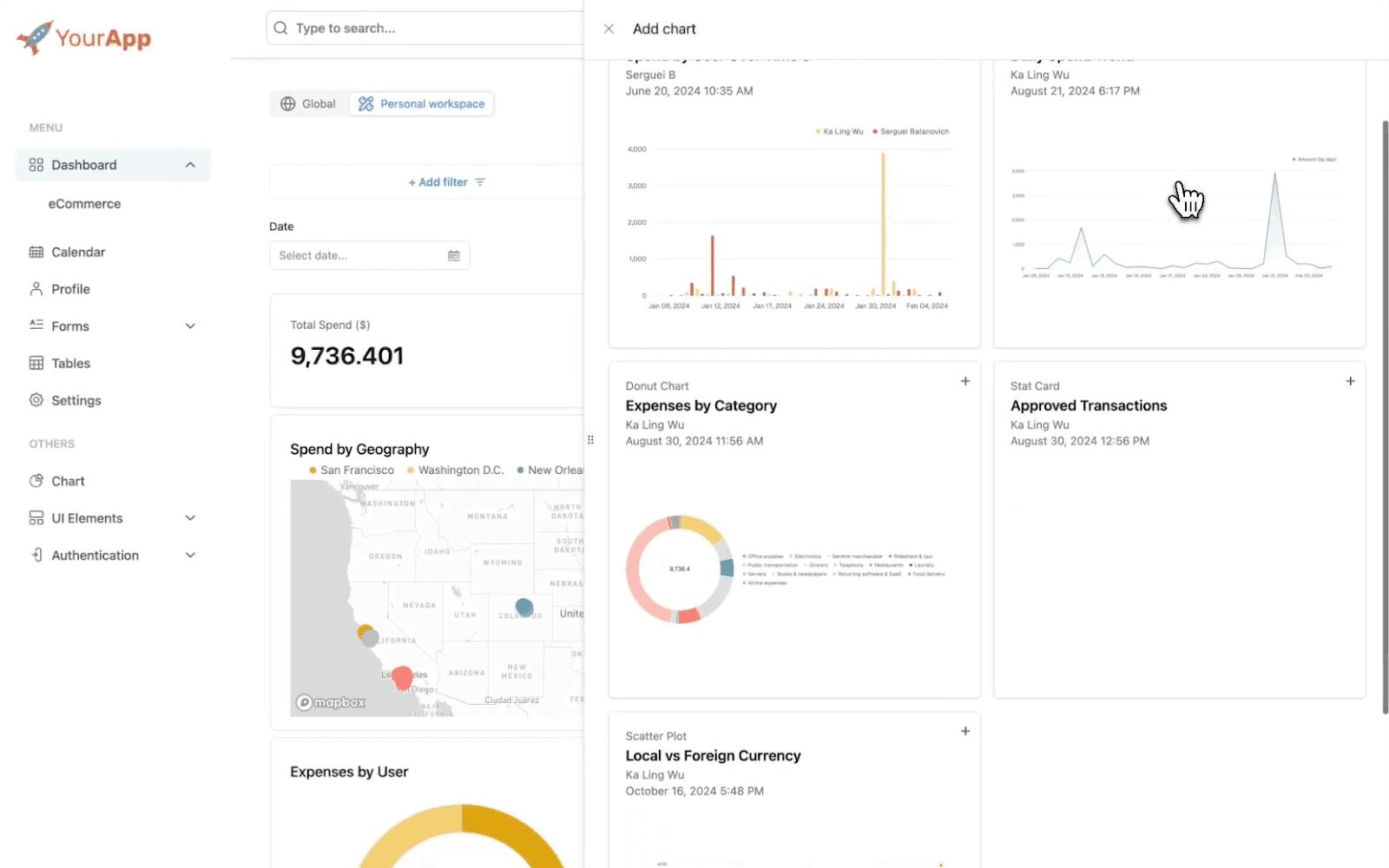Click the panel resize grip handle
Image resolution: width=1389 pixels, height=868 pixels.
tap(590, 439)
